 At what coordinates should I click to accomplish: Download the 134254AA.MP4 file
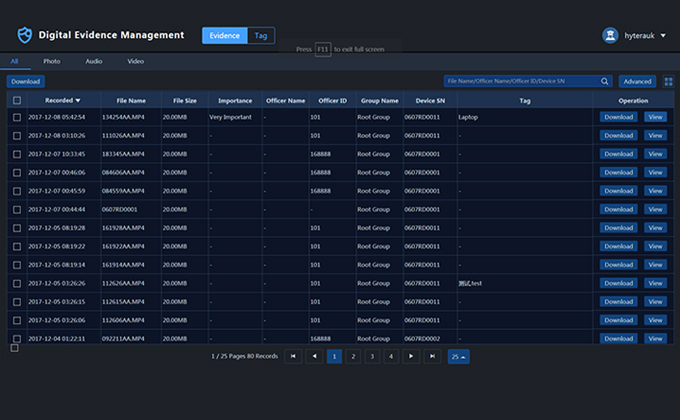click(x=618, y=117)
